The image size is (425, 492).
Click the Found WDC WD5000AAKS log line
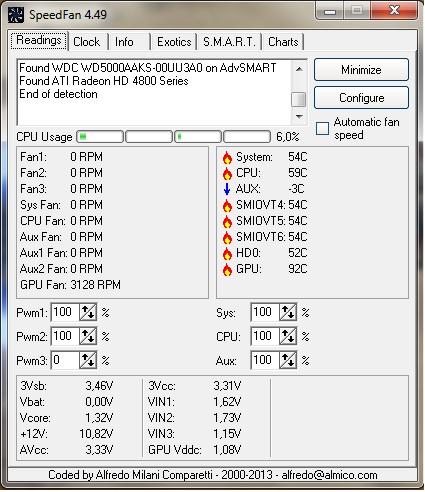coord(148,68)
